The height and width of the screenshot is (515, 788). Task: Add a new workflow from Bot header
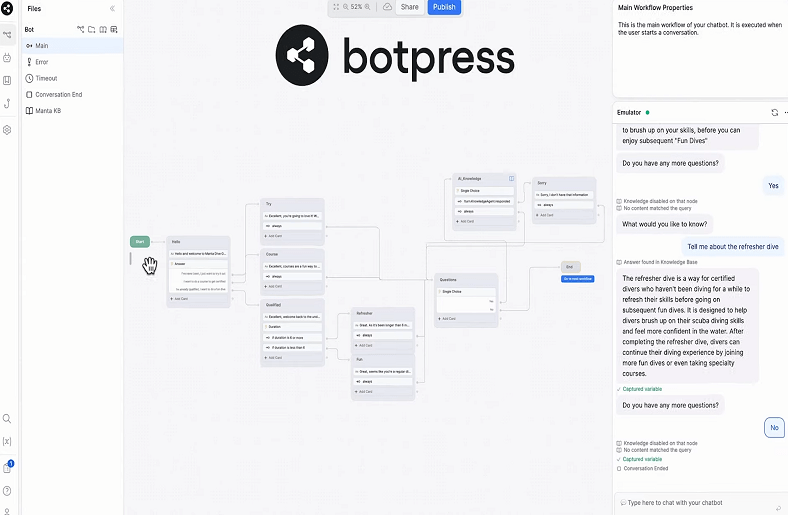80,30
